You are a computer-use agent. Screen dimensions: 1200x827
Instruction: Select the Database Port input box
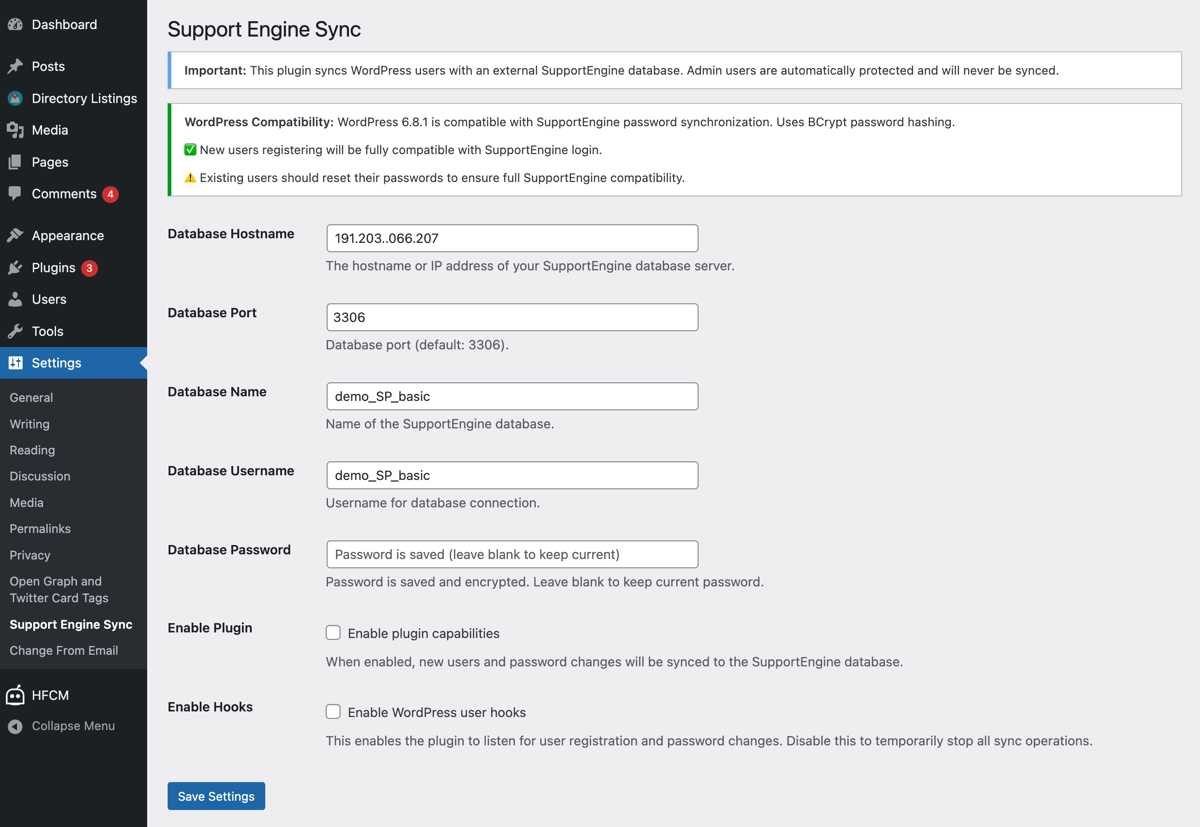[x=512, y=317]
